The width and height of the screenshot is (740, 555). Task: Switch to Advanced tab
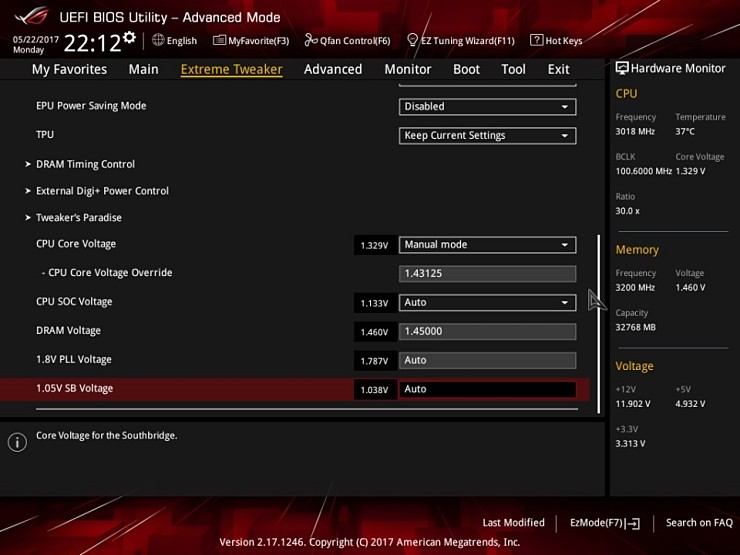[x=333, y=69]
